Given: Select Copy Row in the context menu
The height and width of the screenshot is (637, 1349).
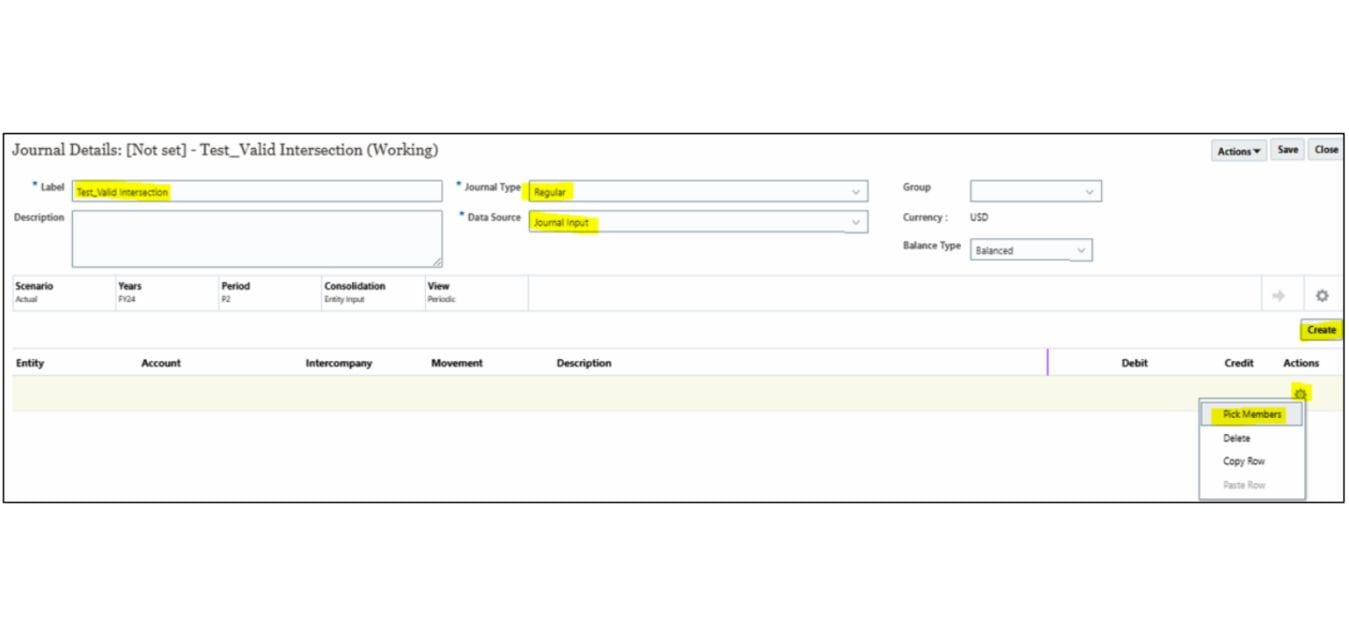Looking at the screenshot, I should pos(1243,461).
